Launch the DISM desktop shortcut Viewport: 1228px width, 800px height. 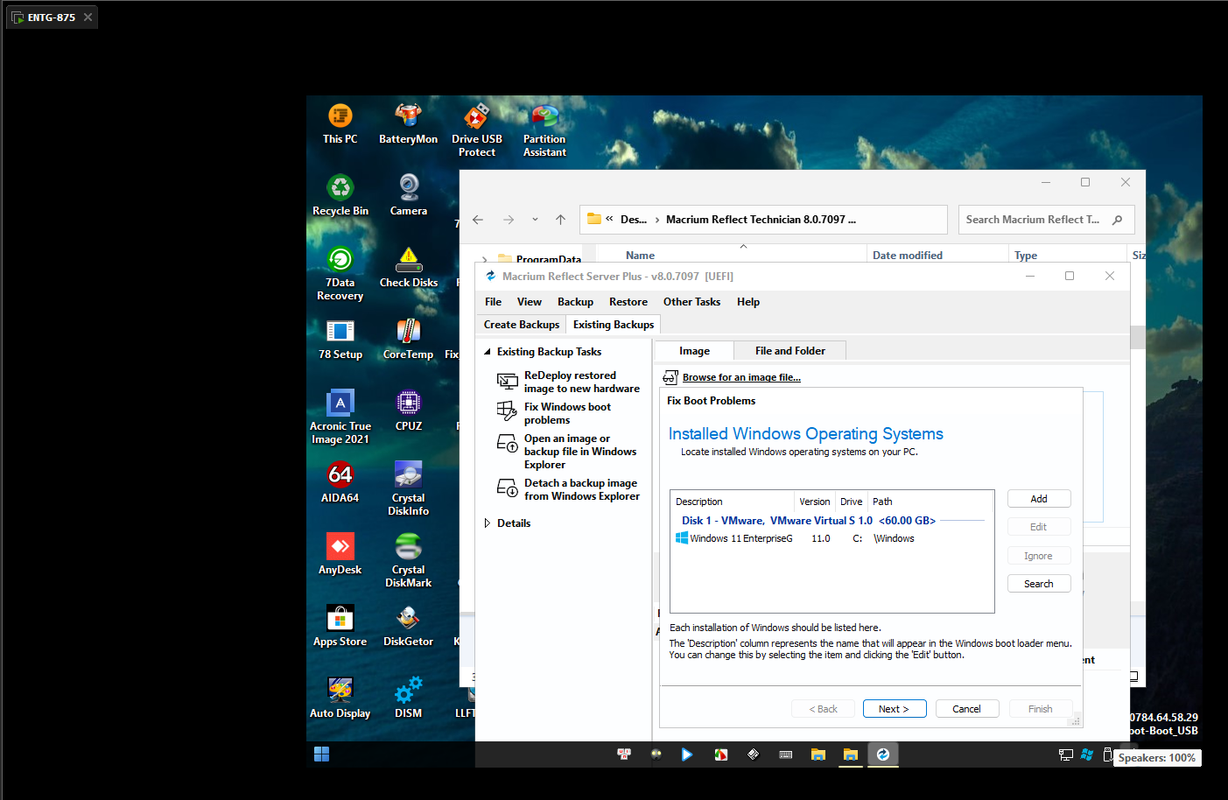pos(408,698)
